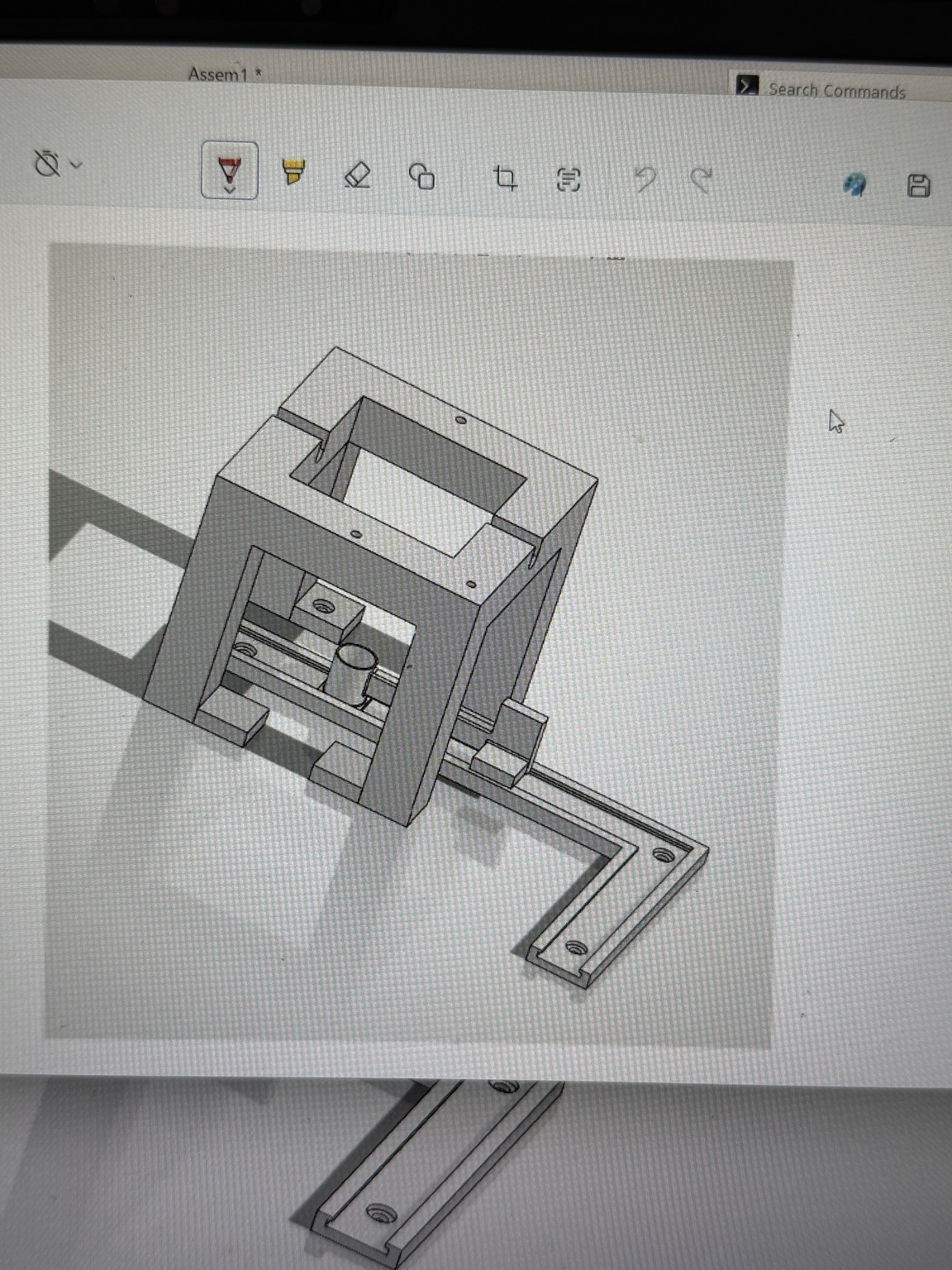
Task: Click the captured CAD model screenshot
Action: tap(418, 647)
